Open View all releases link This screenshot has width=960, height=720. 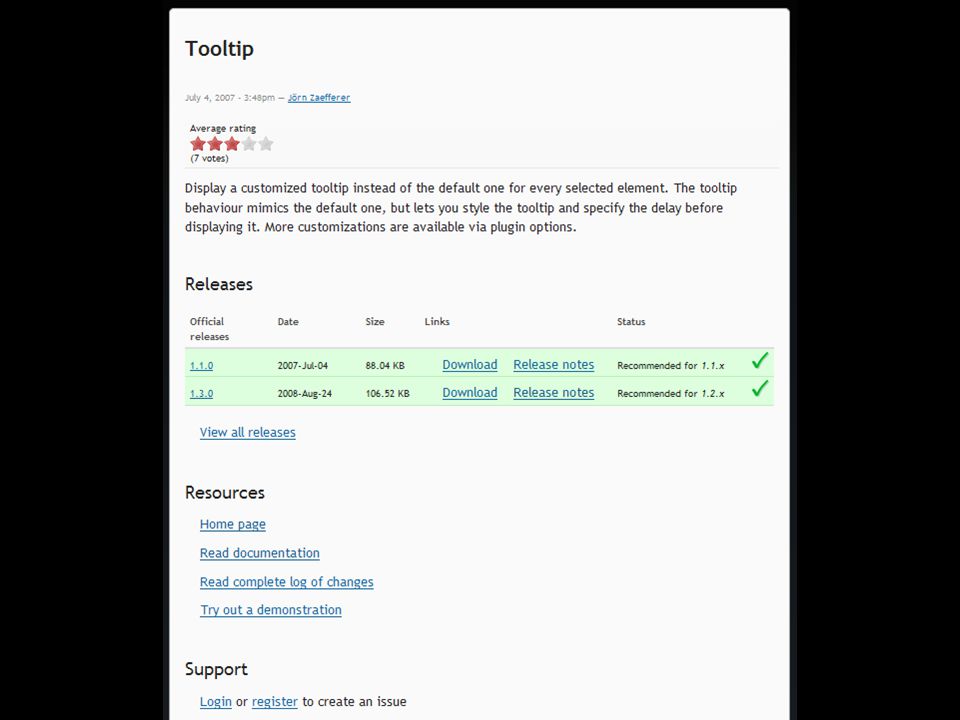[x=247, y=432]
